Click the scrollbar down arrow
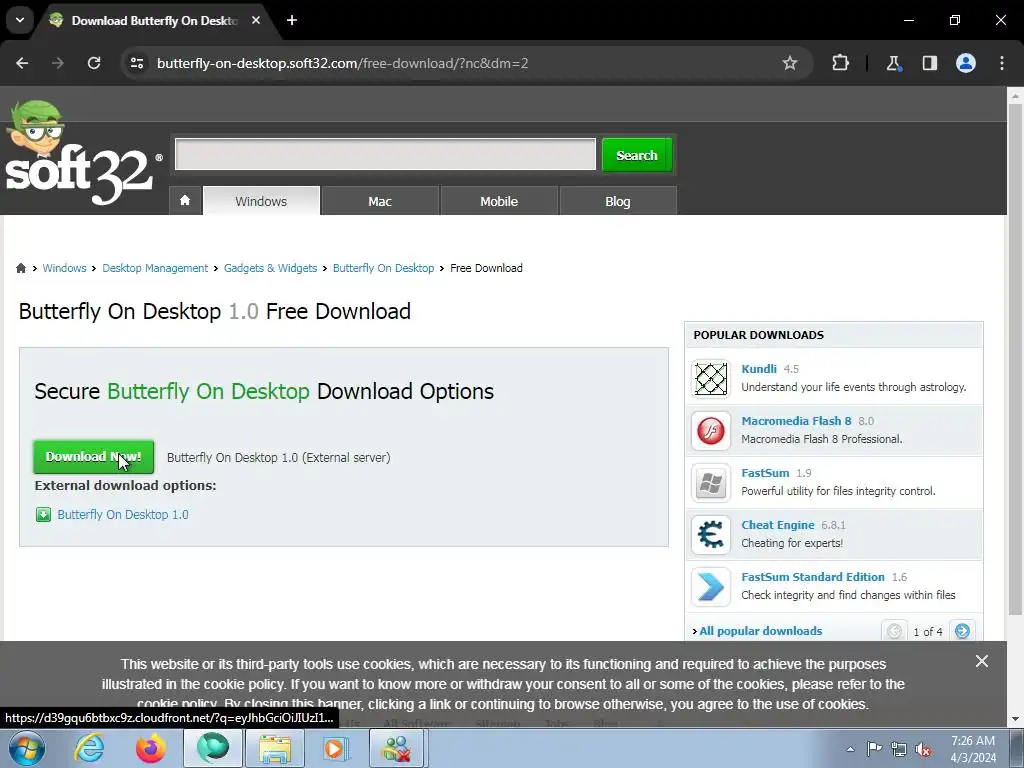Screen dimensions: 1024x768 1015,719
